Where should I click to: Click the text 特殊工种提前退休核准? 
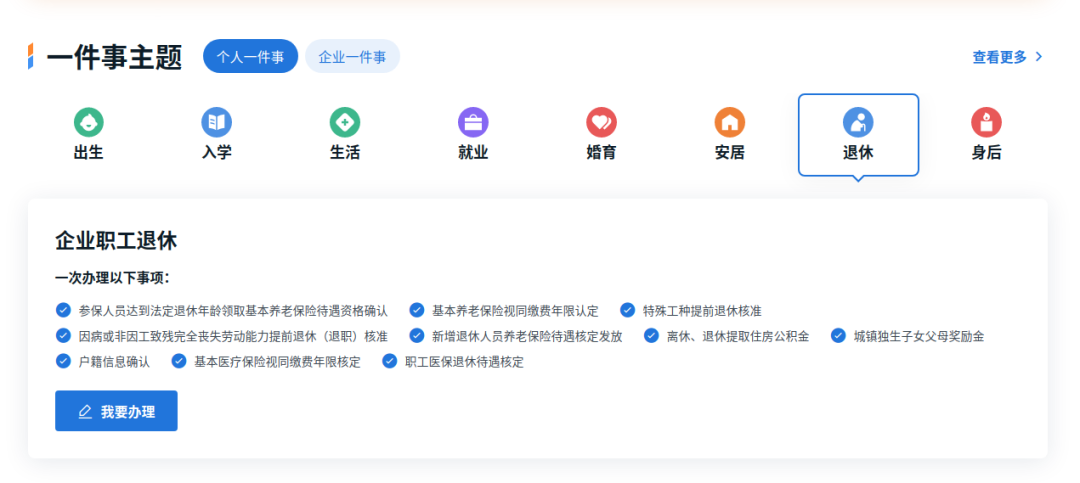(702, 311)
